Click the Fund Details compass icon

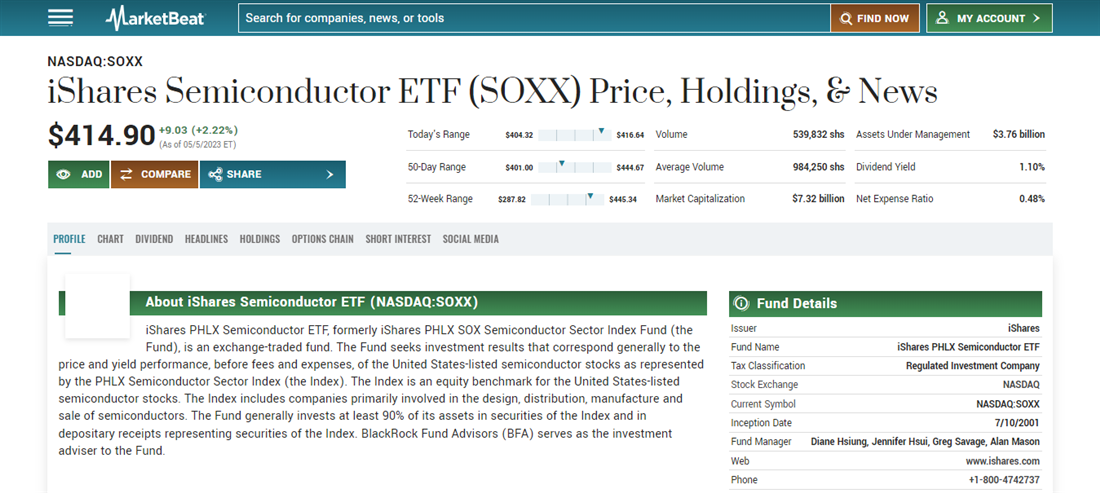click(741, 303)
